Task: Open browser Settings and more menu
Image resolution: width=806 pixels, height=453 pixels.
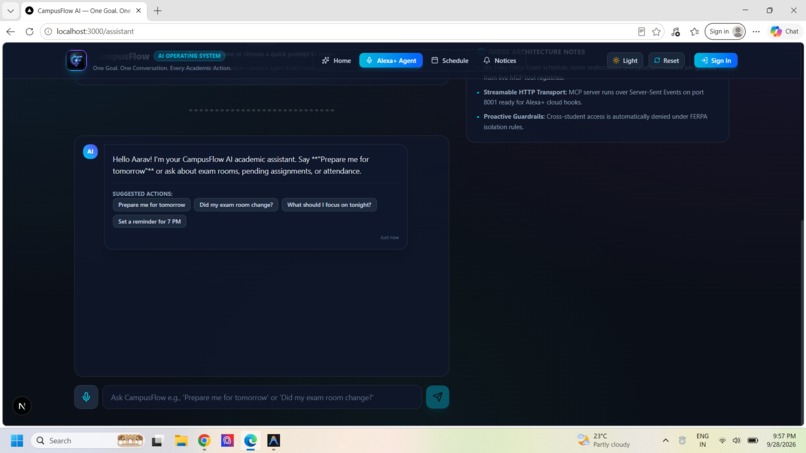Action: coord(756,31)
